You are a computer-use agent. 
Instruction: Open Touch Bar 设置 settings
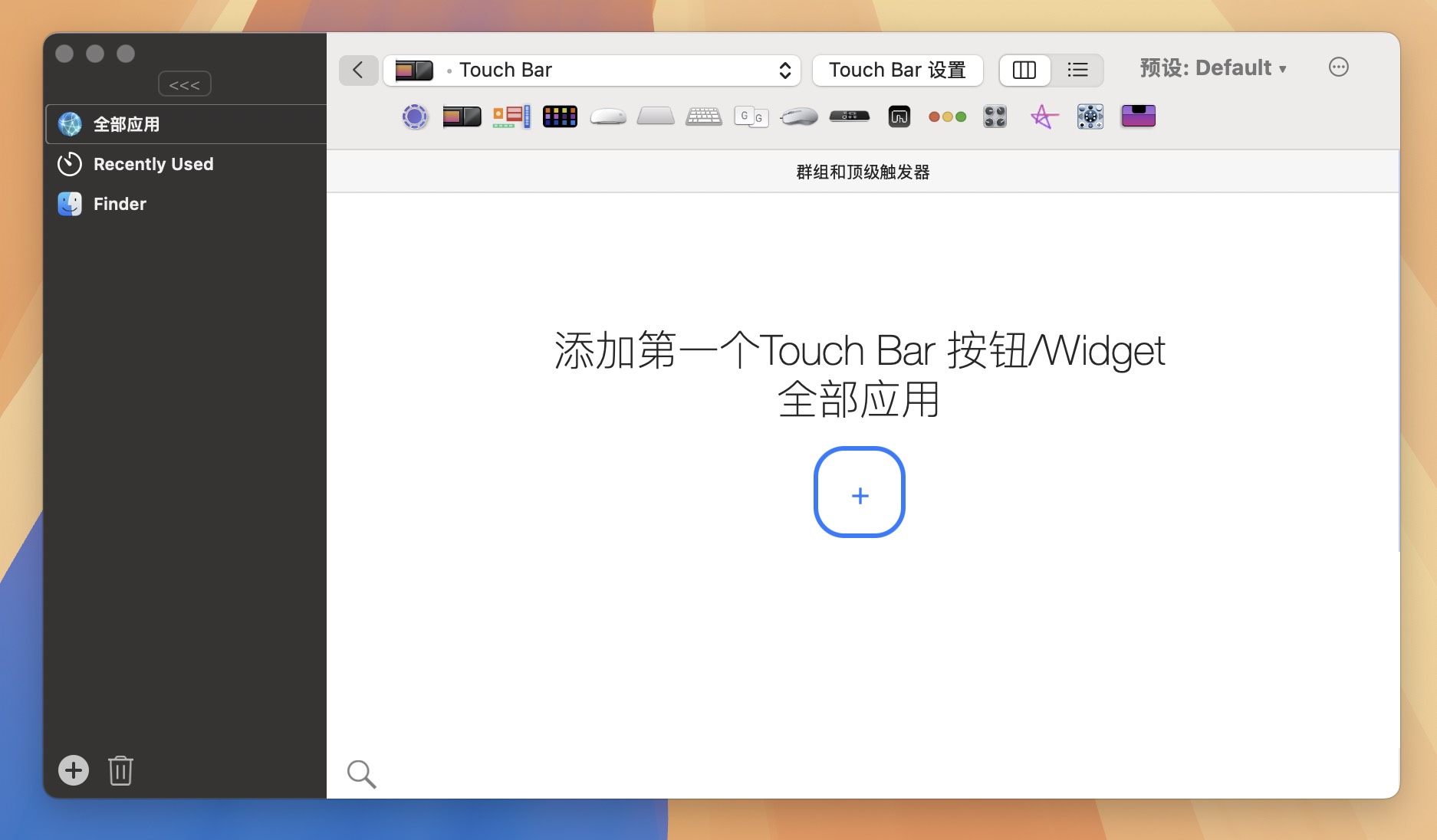pyautogui.click(x=897, y=70)
